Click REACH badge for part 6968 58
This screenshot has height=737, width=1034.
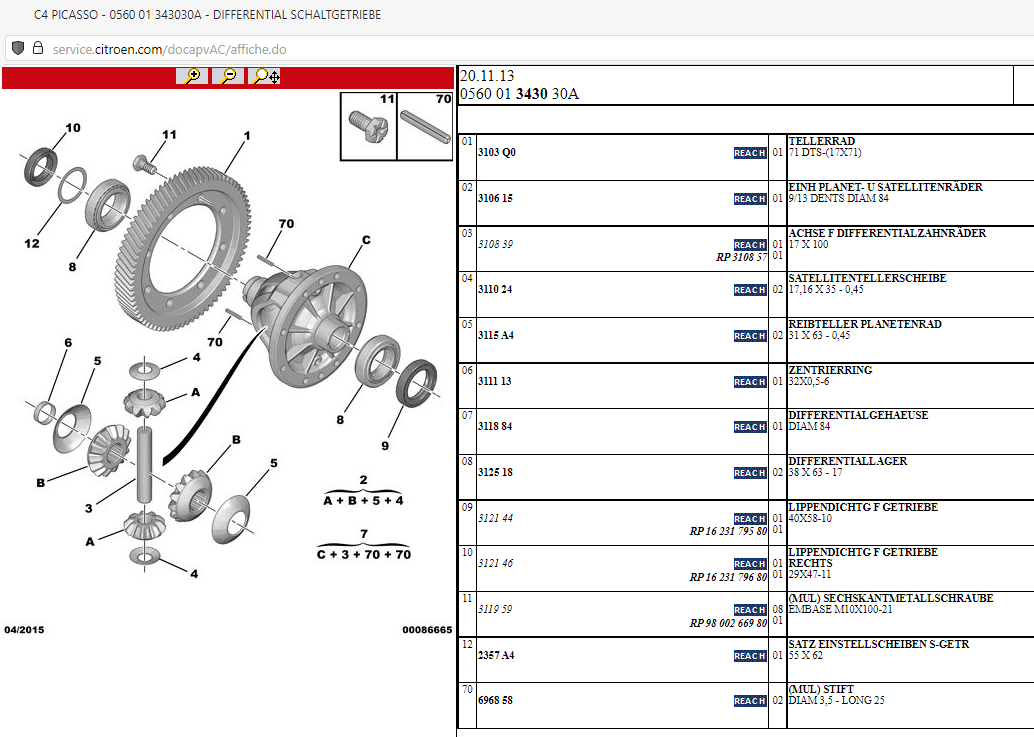(750, 701)
